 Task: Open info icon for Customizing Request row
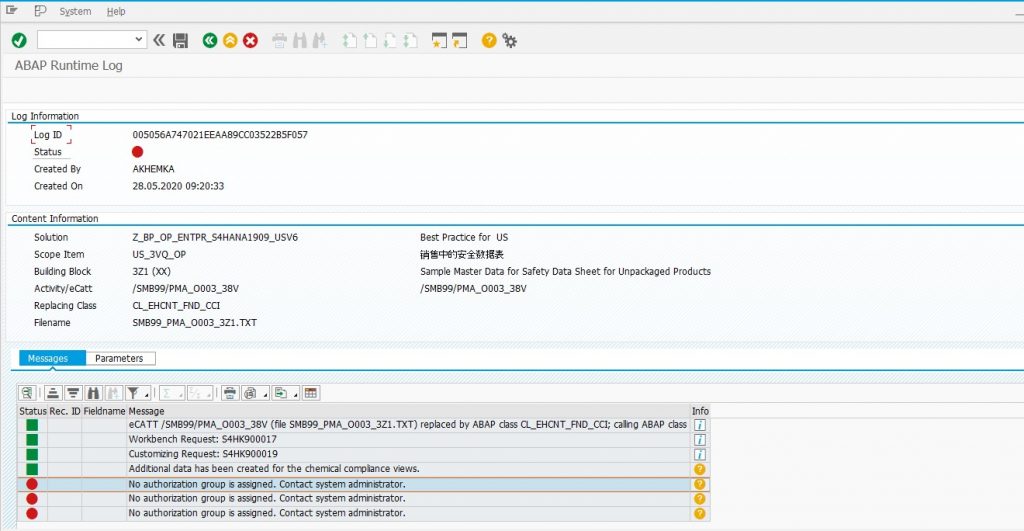[x=699, y=455]
